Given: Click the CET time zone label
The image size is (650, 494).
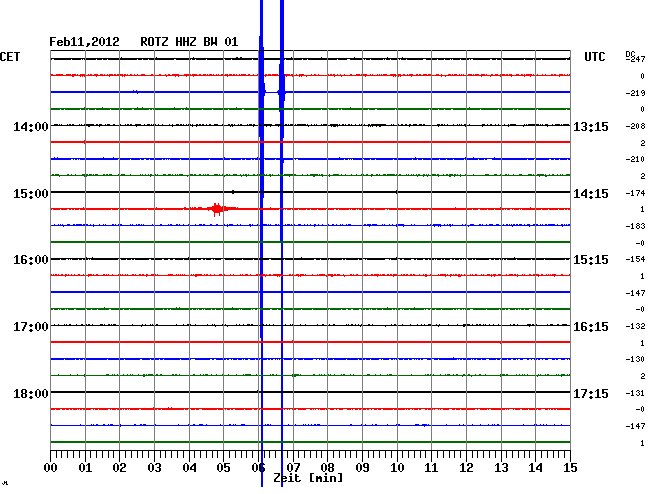Looking at the screenshot, I should [x=10, y=57].
